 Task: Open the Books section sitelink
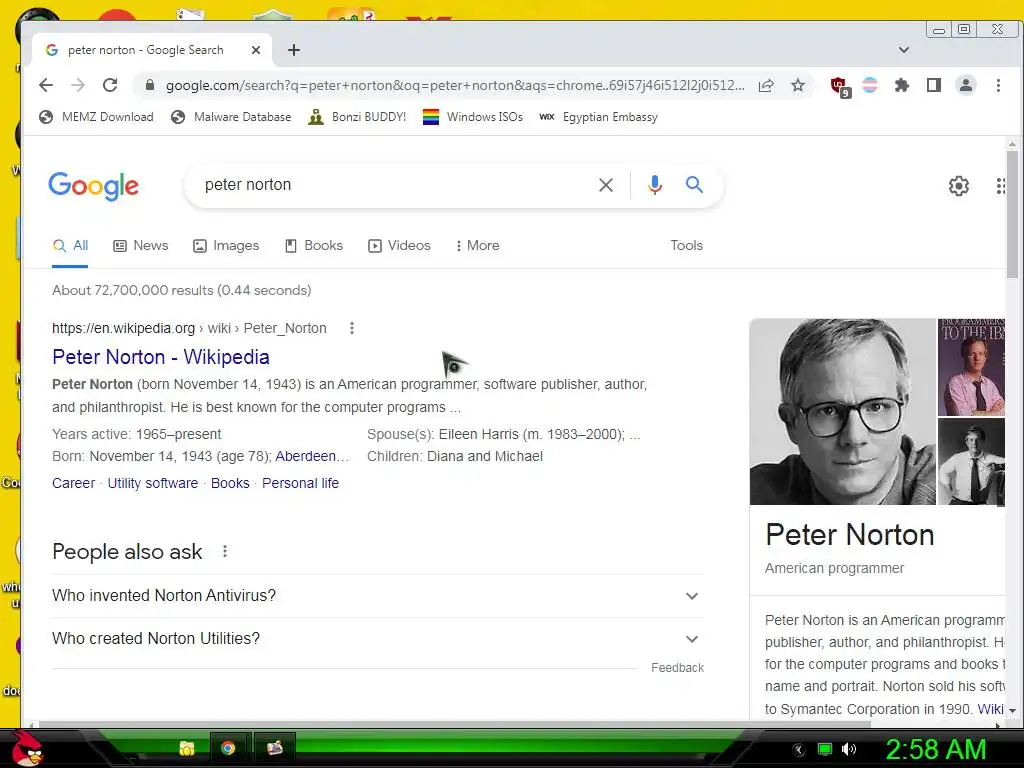[x=230, y=483]
